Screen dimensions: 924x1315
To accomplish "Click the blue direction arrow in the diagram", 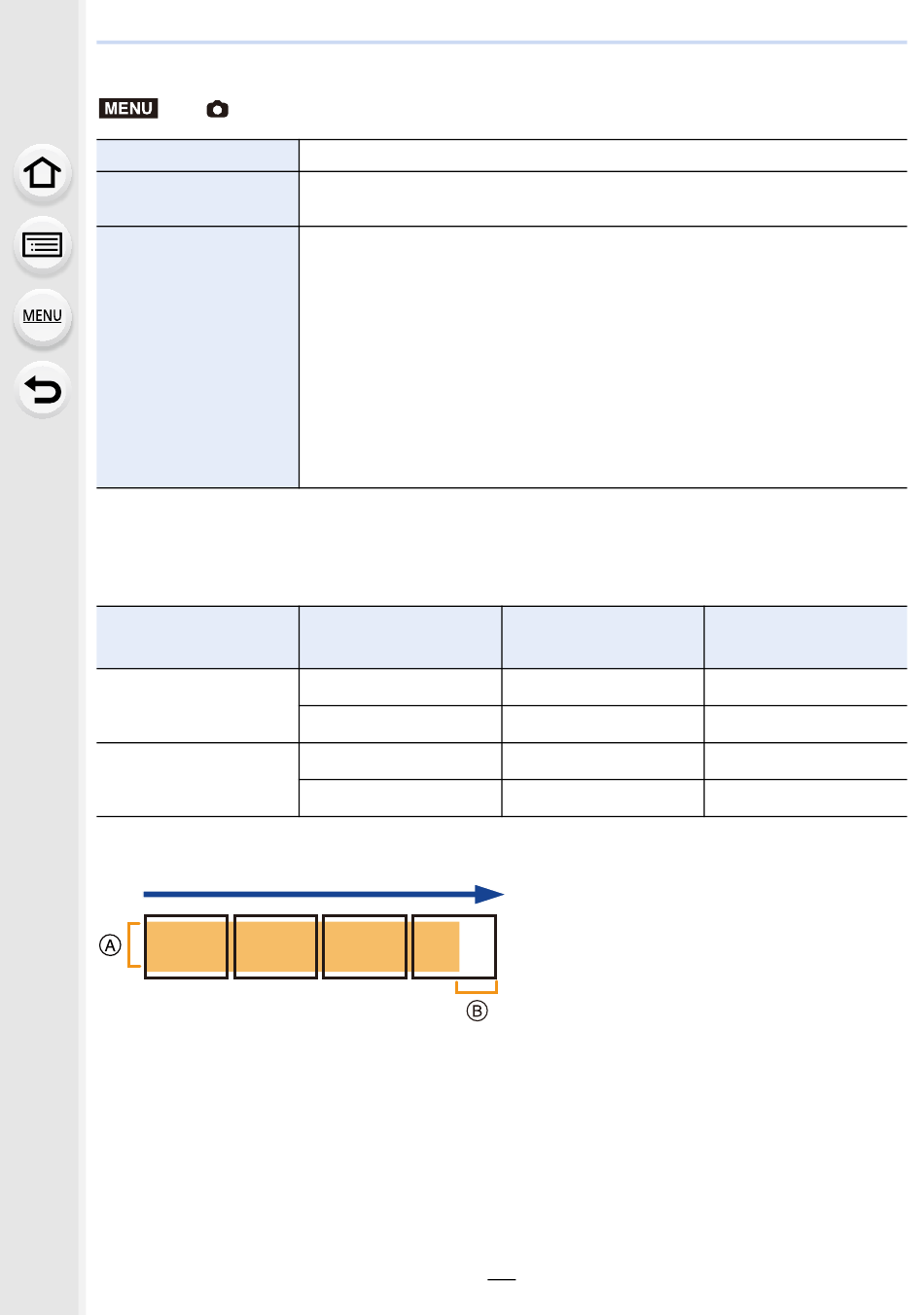I will click(323, 894).
